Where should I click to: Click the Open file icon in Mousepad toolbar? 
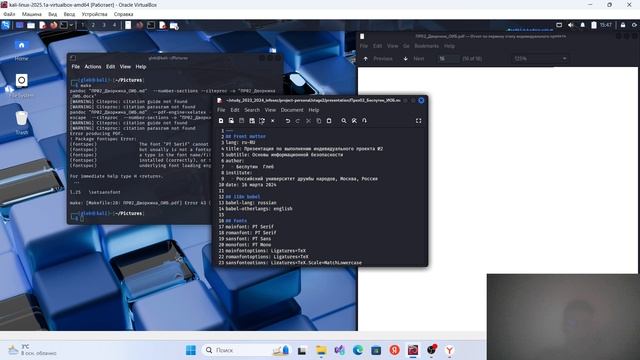tap(231, 121)
